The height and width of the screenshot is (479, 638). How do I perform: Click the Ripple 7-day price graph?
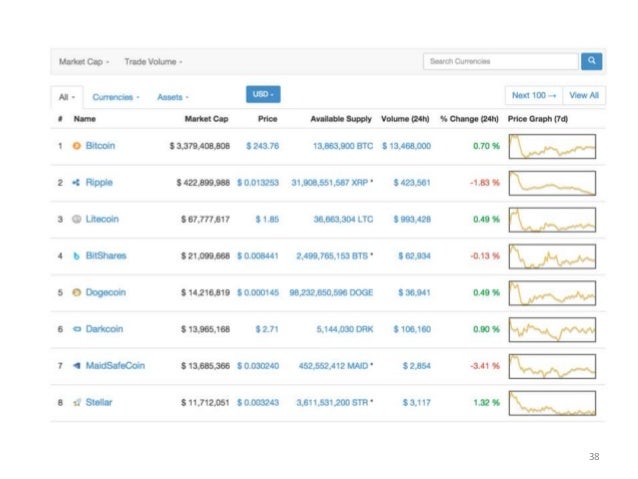click(x=552, y=183)
